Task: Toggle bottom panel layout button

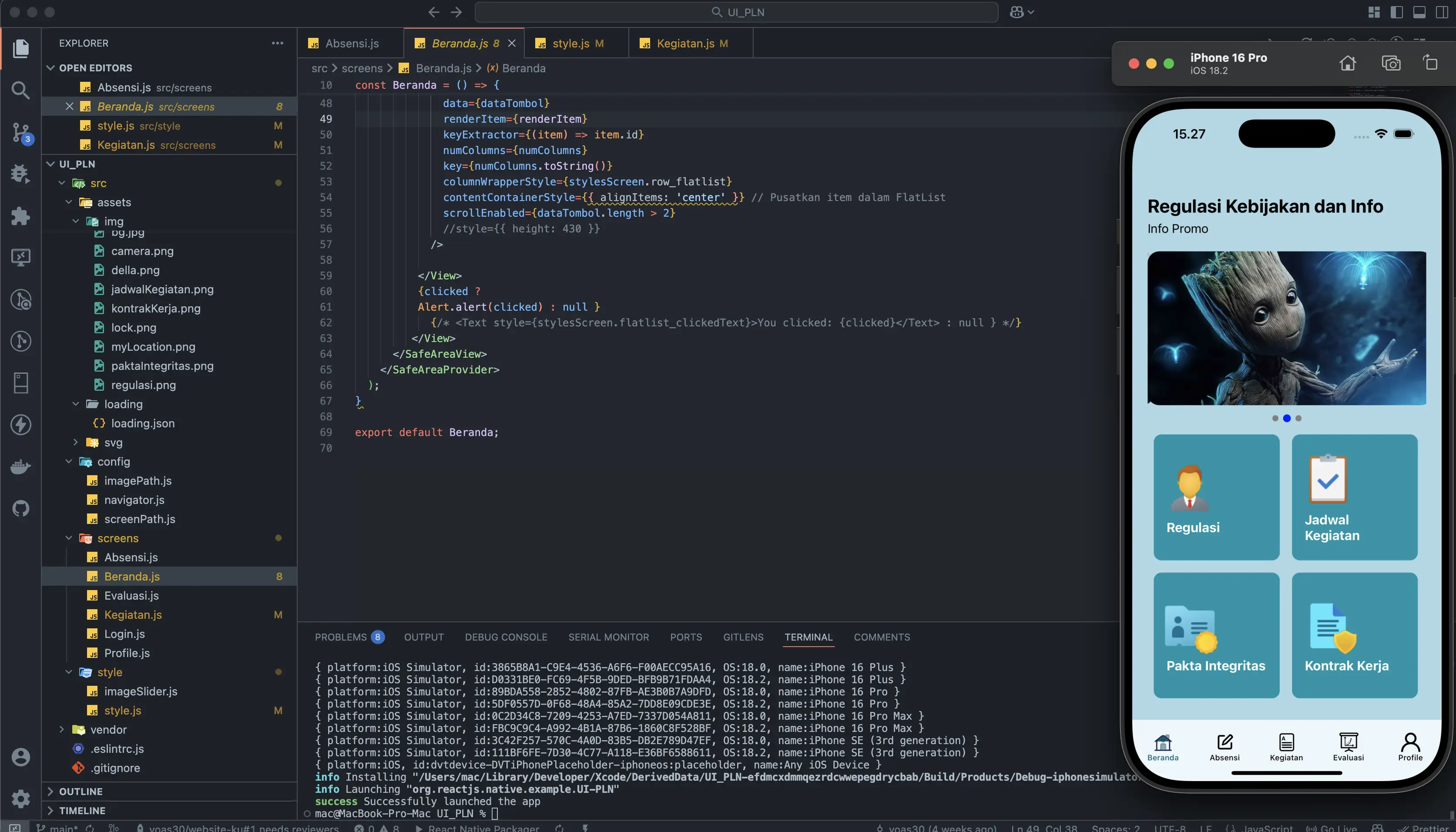Action: click(1419, 12)
